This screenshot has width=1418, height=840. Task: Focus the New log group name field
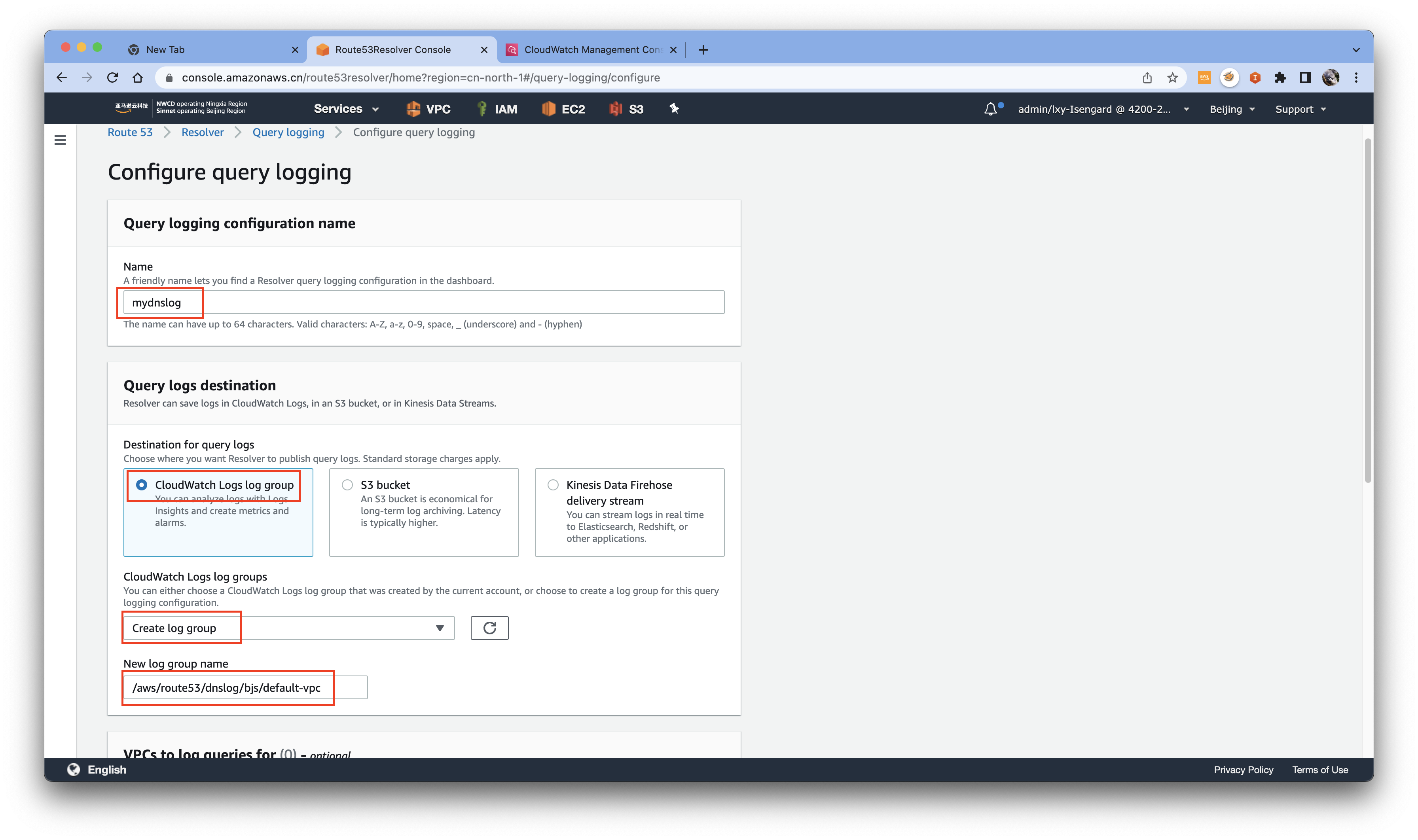(245, 687)
